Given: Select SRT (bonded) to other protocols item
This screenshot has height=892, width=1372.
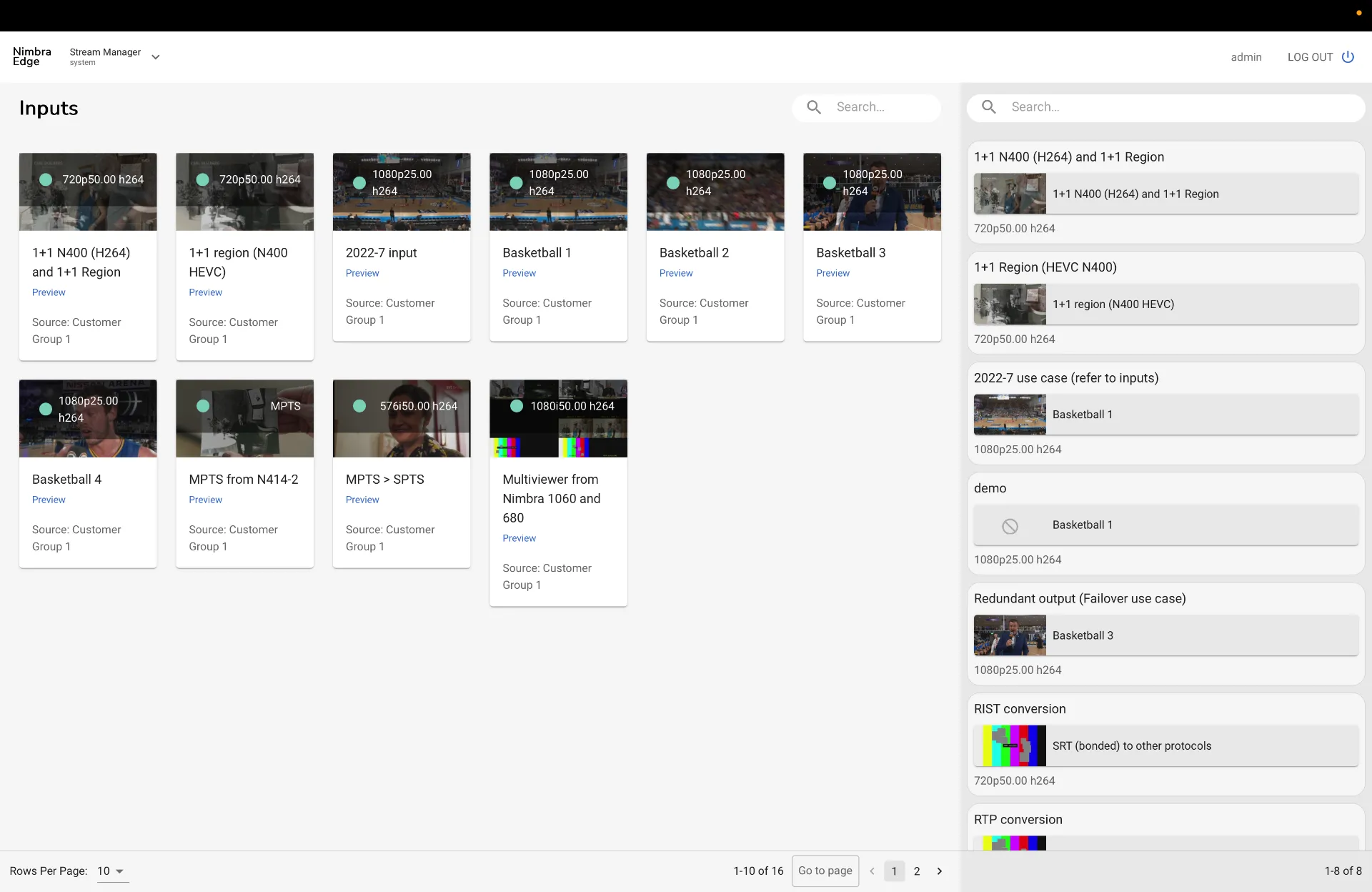Looking at the screenshot, I should tap(1165, 745).
